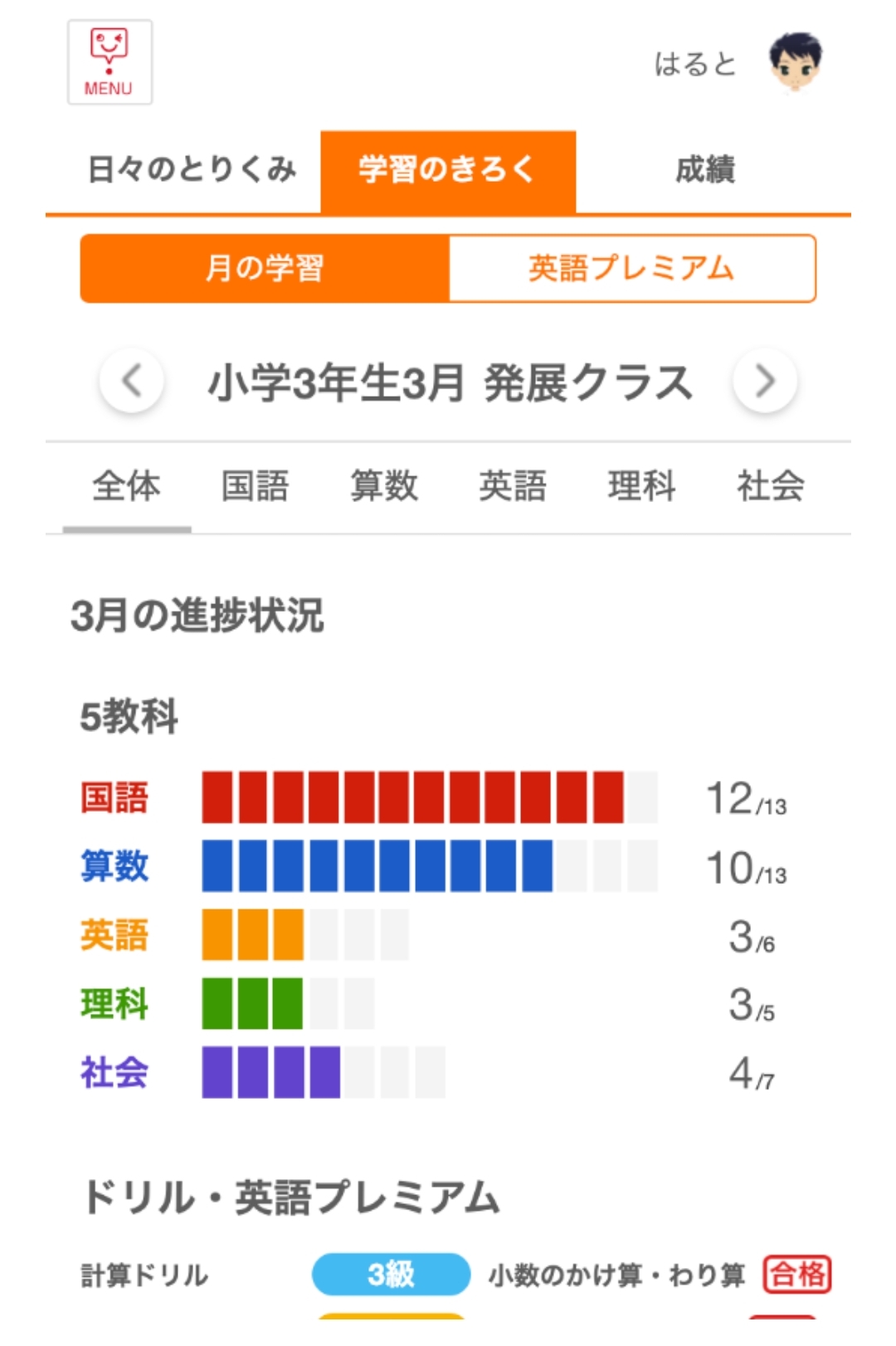Image resolution: width=896 pixels, height=1346 pixels.
Task: Tap the はると profile avatar
Action: click(x=795, y=62)
